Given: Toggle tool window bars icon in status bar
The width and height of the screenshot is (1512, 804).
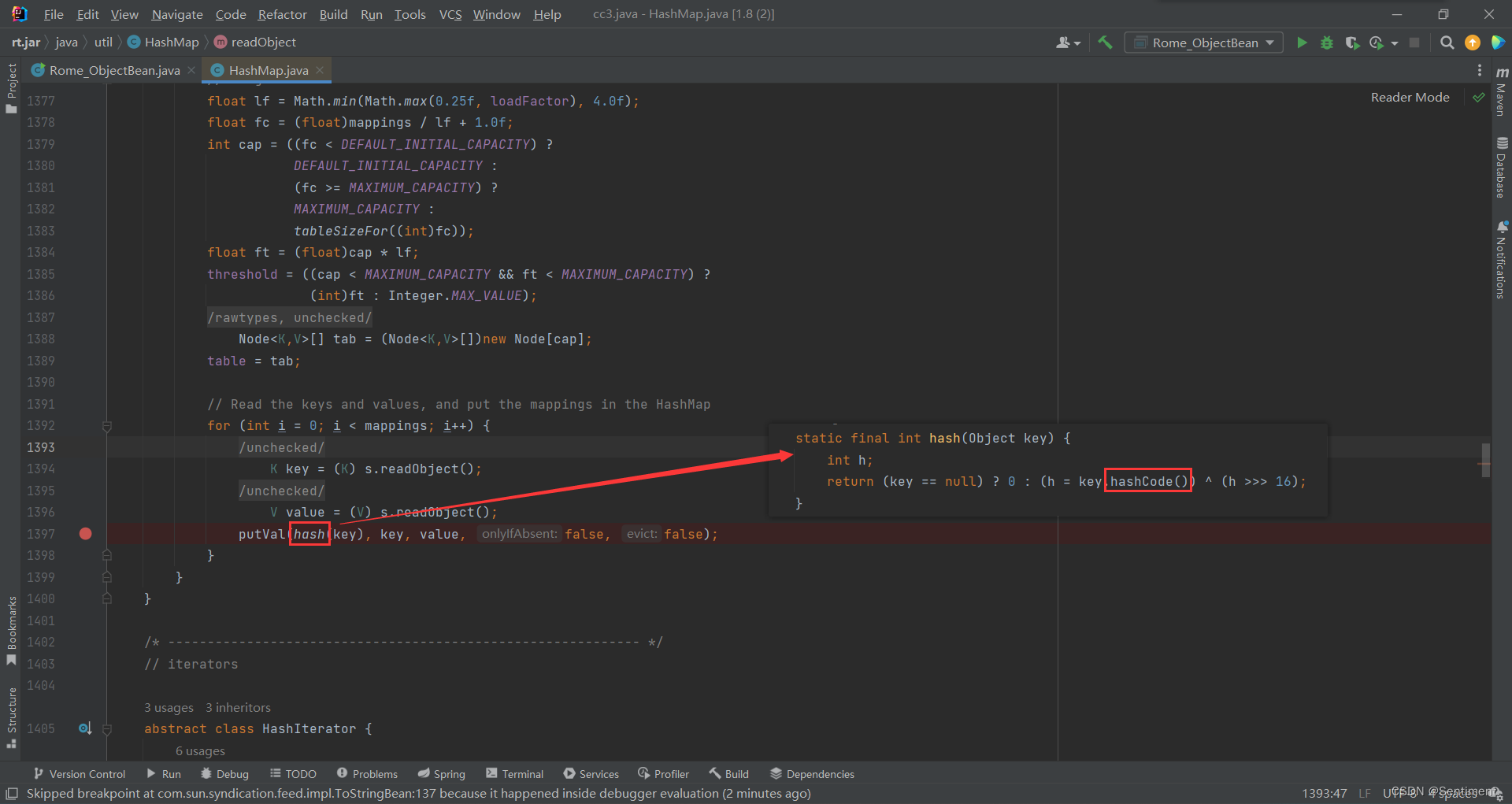Looking at the screenshot, I should (x=12, y=794).
